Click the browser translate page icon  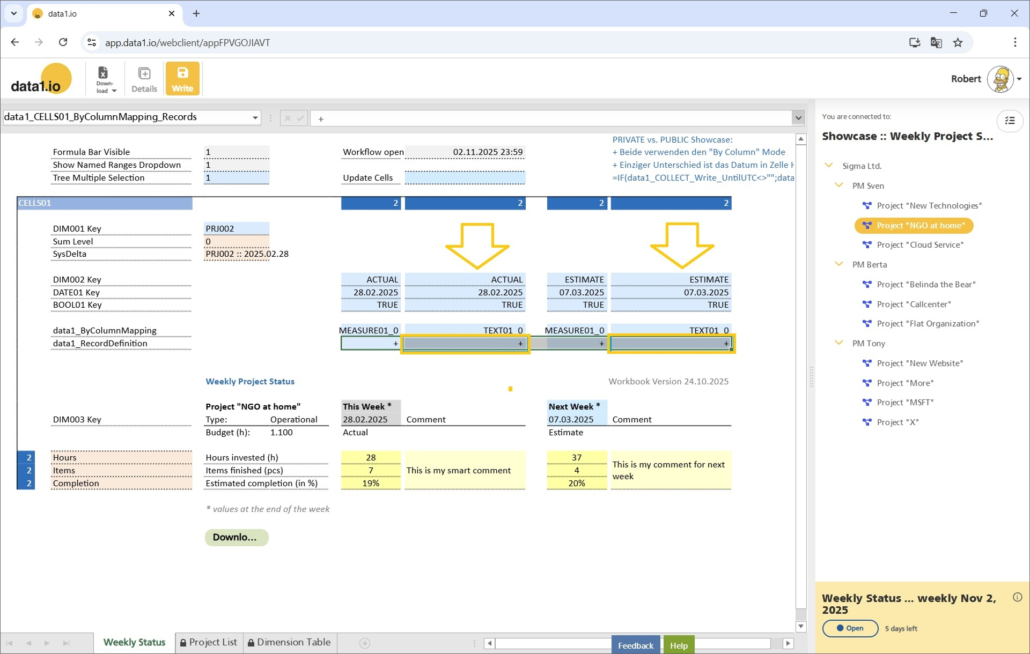[936, 42]
